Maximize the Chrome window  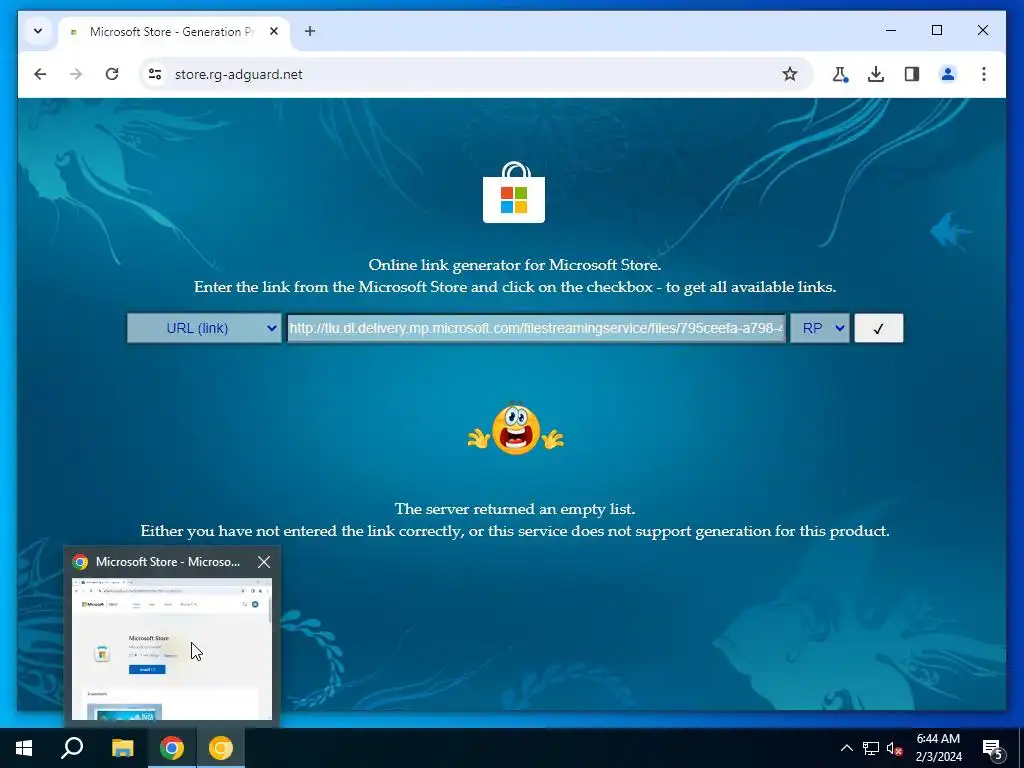[936, 30]
